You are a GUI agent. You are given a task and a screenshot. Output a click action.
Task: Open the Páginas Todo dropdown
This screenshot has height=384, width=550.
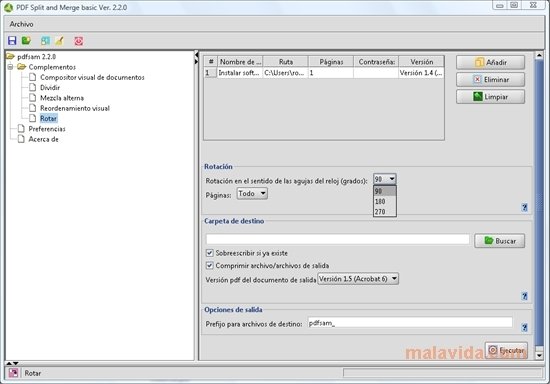252,194
